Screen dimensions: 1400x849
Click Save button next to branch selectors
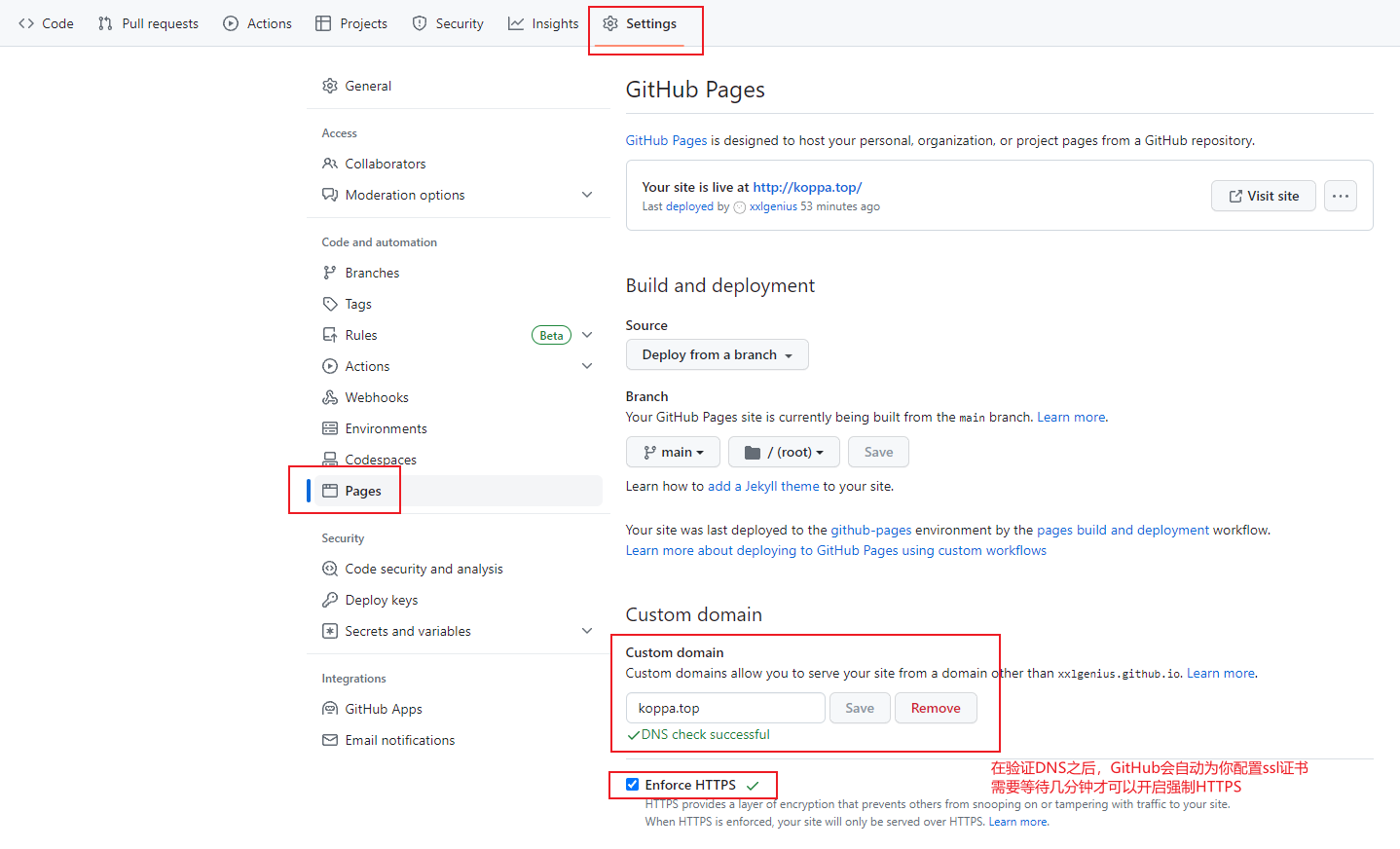[x=878, y=452]
